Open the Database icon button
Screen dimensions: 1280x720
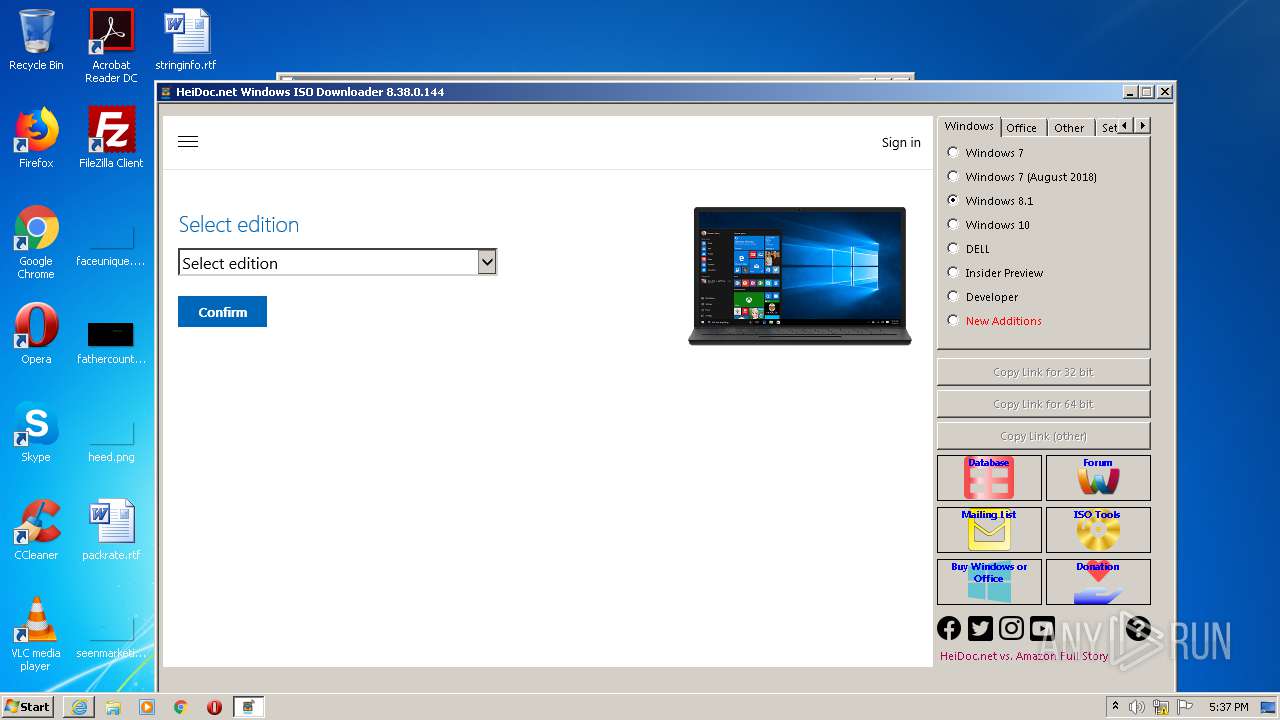click(989, 478)
